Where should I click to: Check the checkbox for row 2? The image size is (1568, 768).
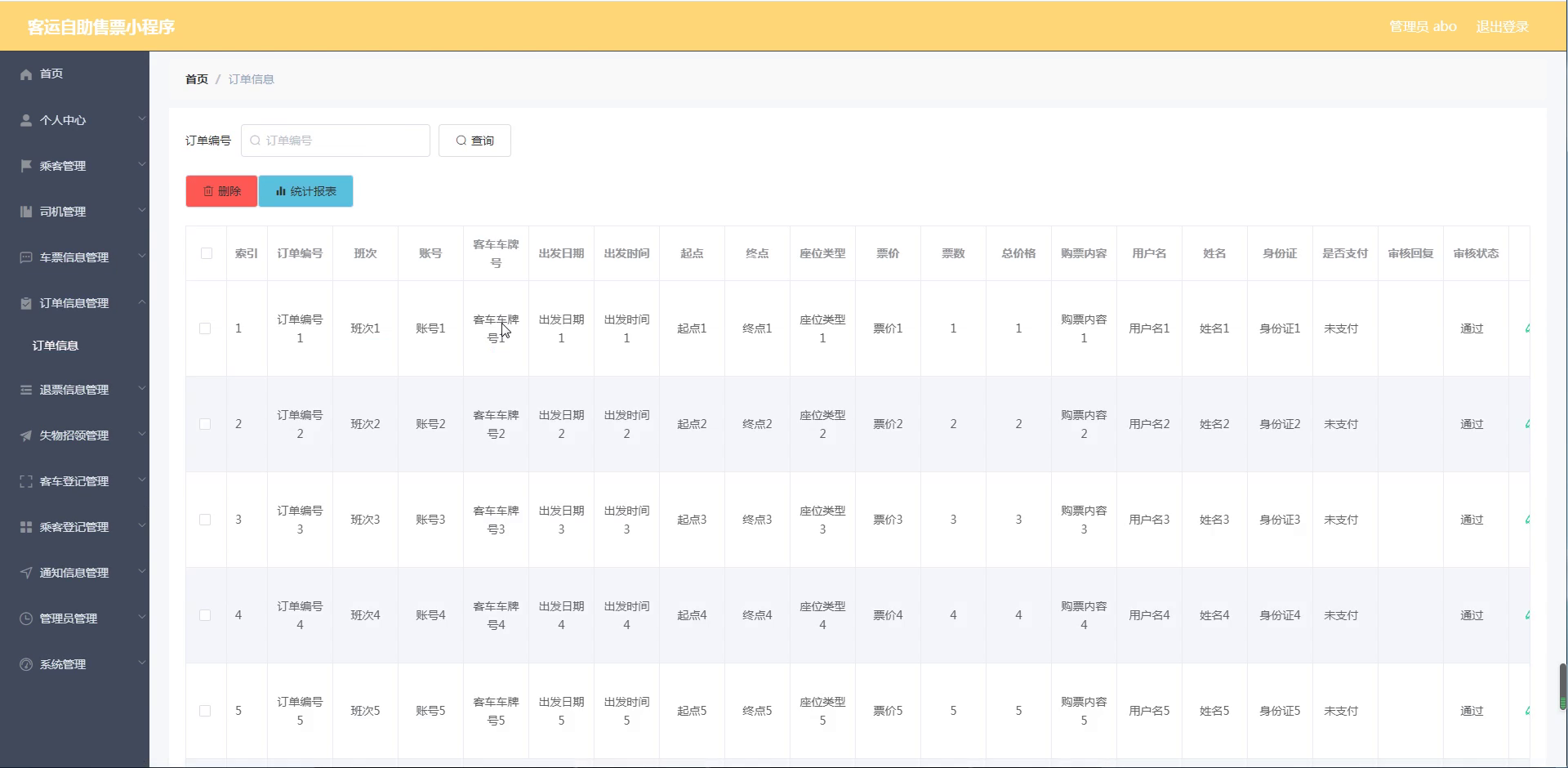[205, 424]
